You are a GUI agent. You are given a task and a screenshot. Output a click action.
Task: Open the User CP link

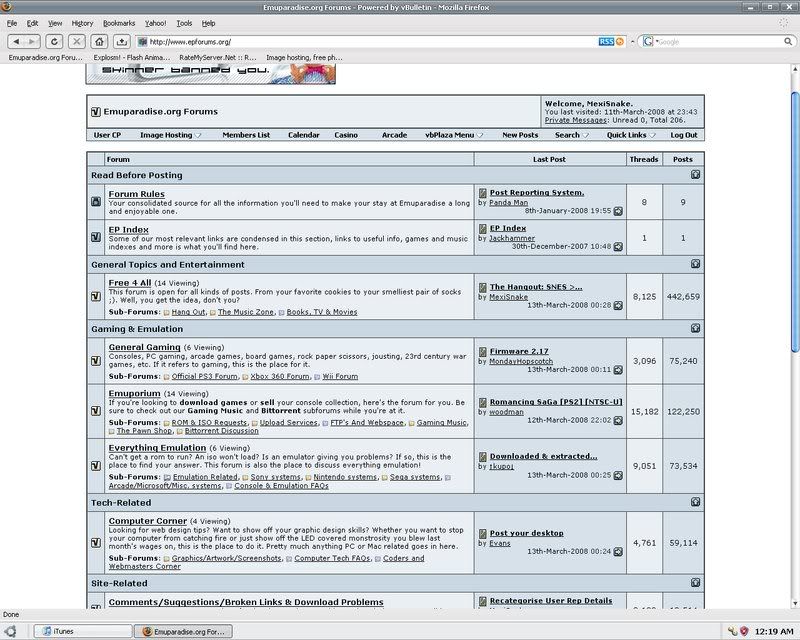pos(107,135)
